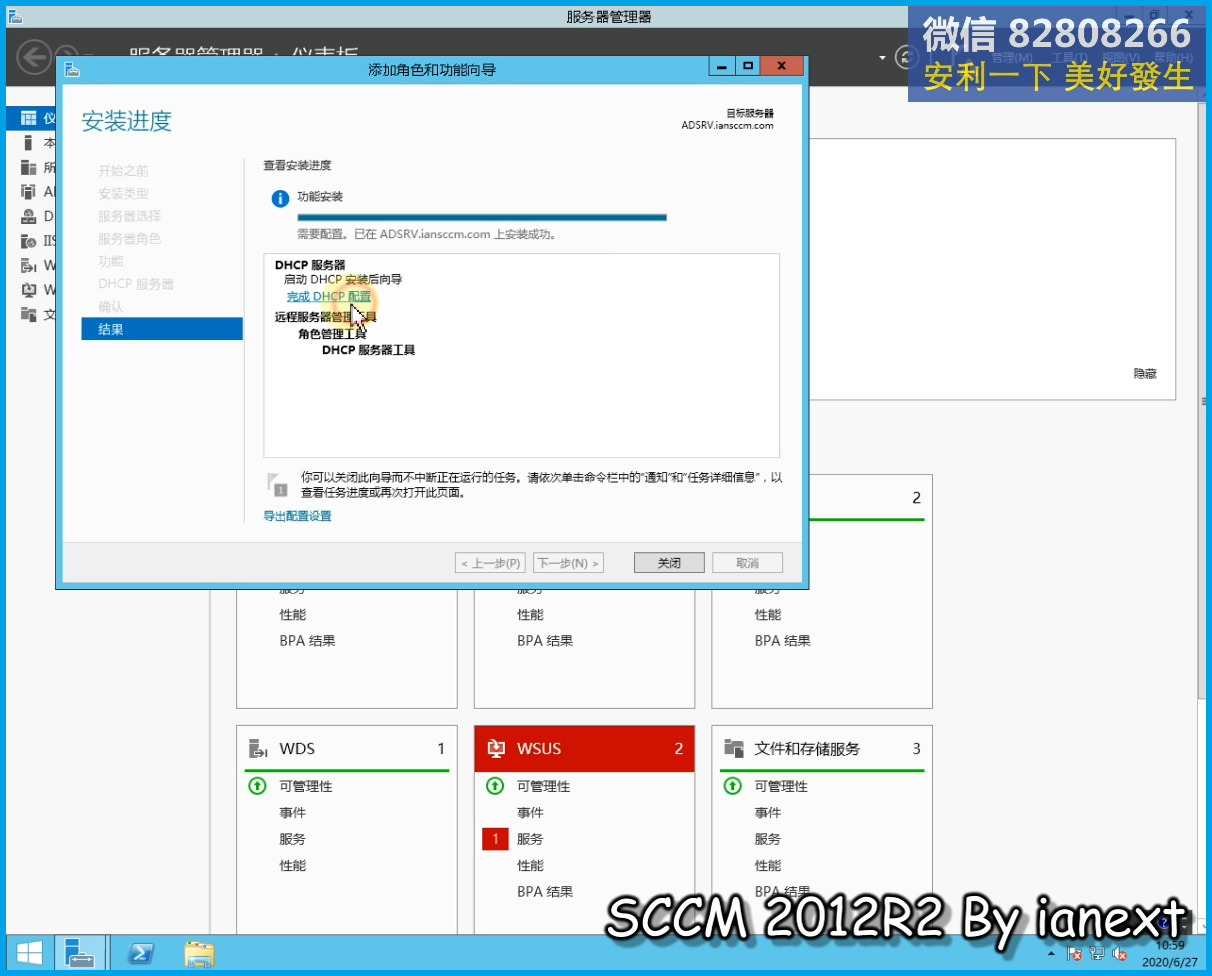Open 事件 in the WDS tile
This screenshot has height=976, width=1212.
293,813
